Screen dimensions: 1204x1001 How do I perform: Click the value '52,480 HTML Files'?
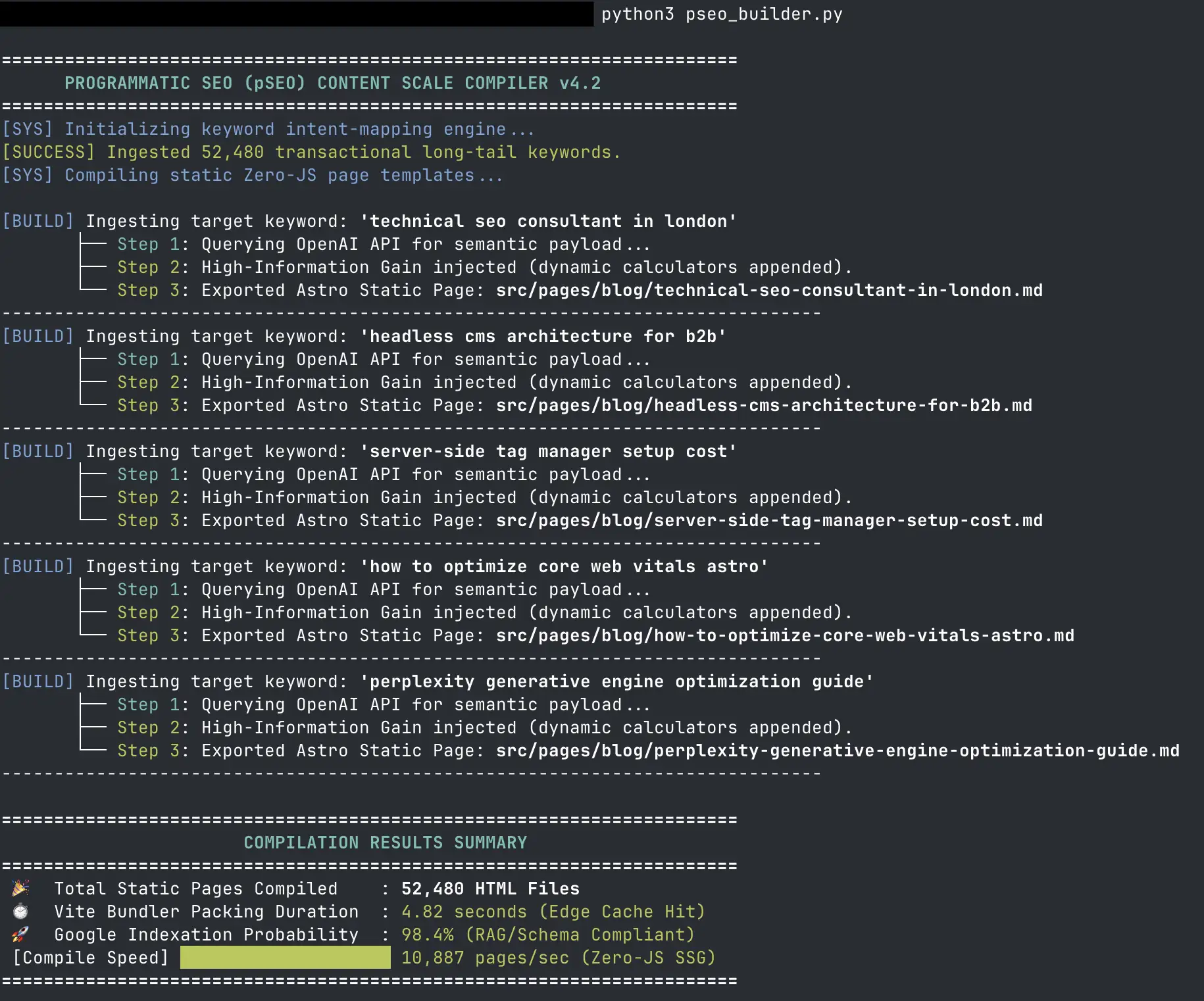[x=490, y=889]
